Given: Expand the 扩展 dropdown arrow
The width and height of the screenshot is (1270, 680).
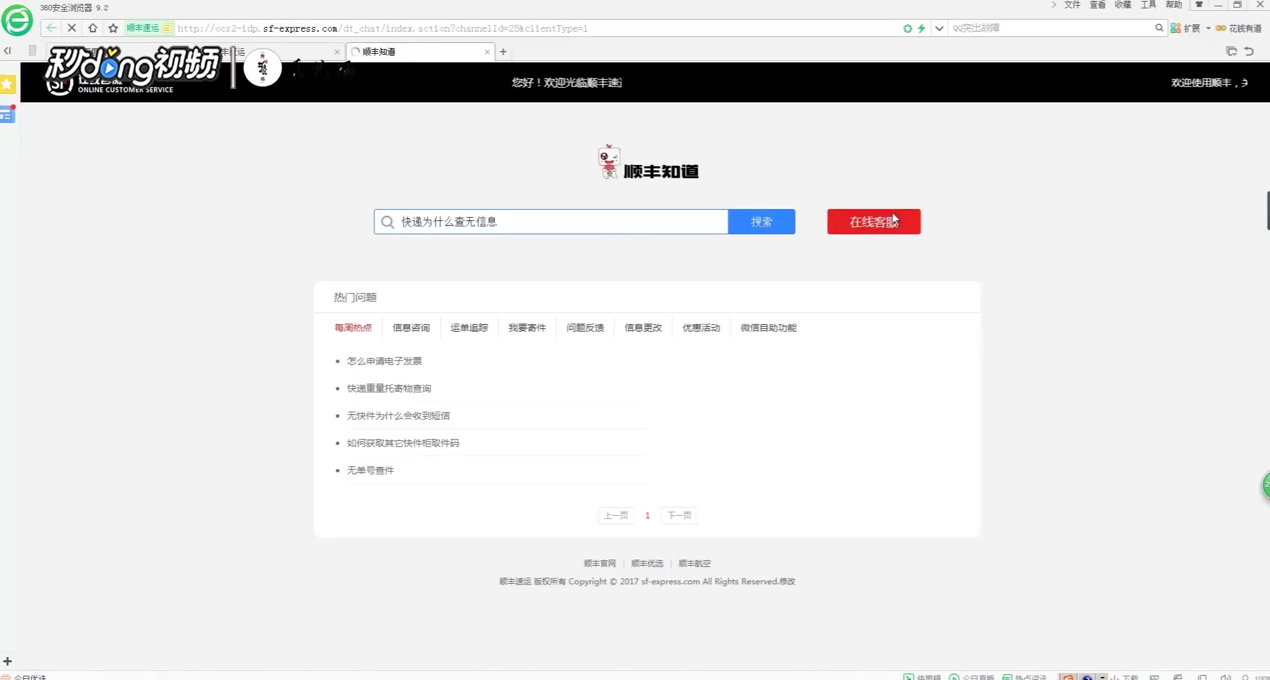Looking at the screenshot, I should coord(1208,28).
